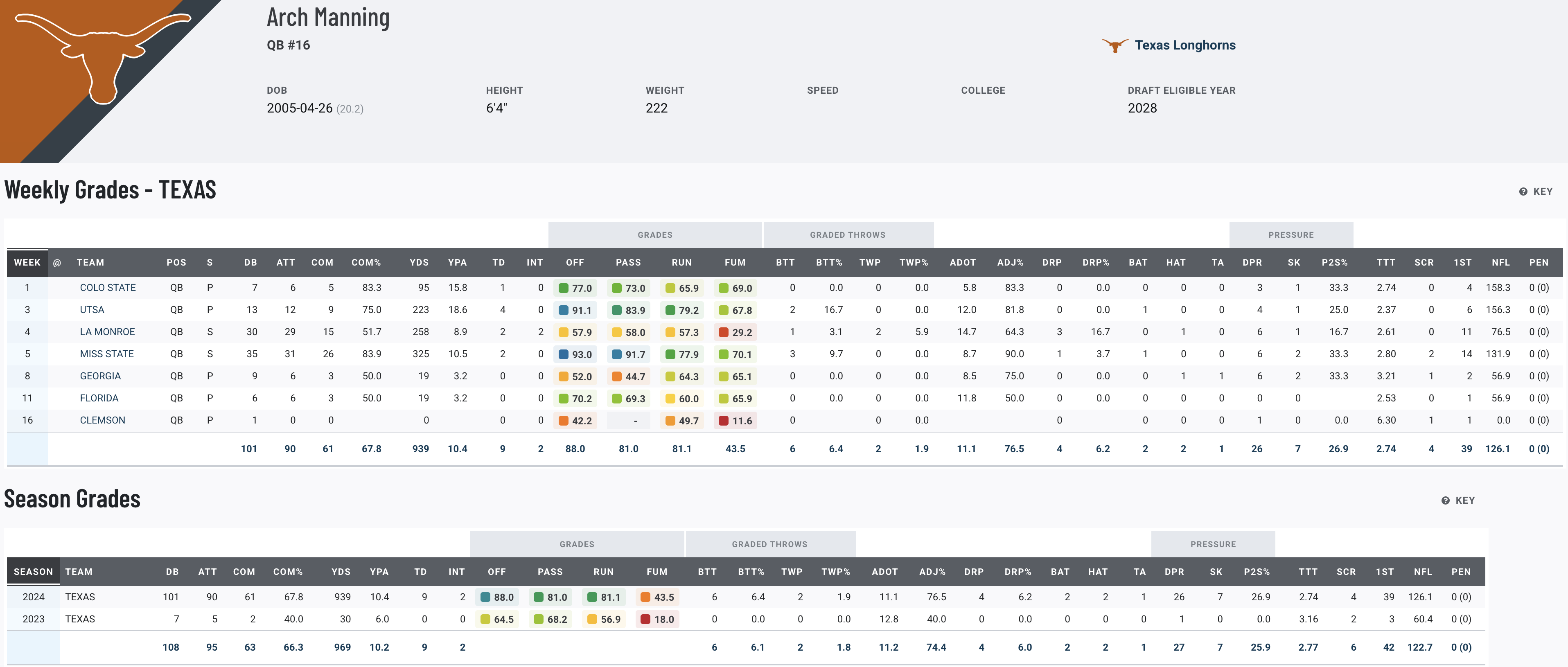1568x667 pixels.
Task: Click the season GRADED THROWS group header
Action: [x=769, y=545]
